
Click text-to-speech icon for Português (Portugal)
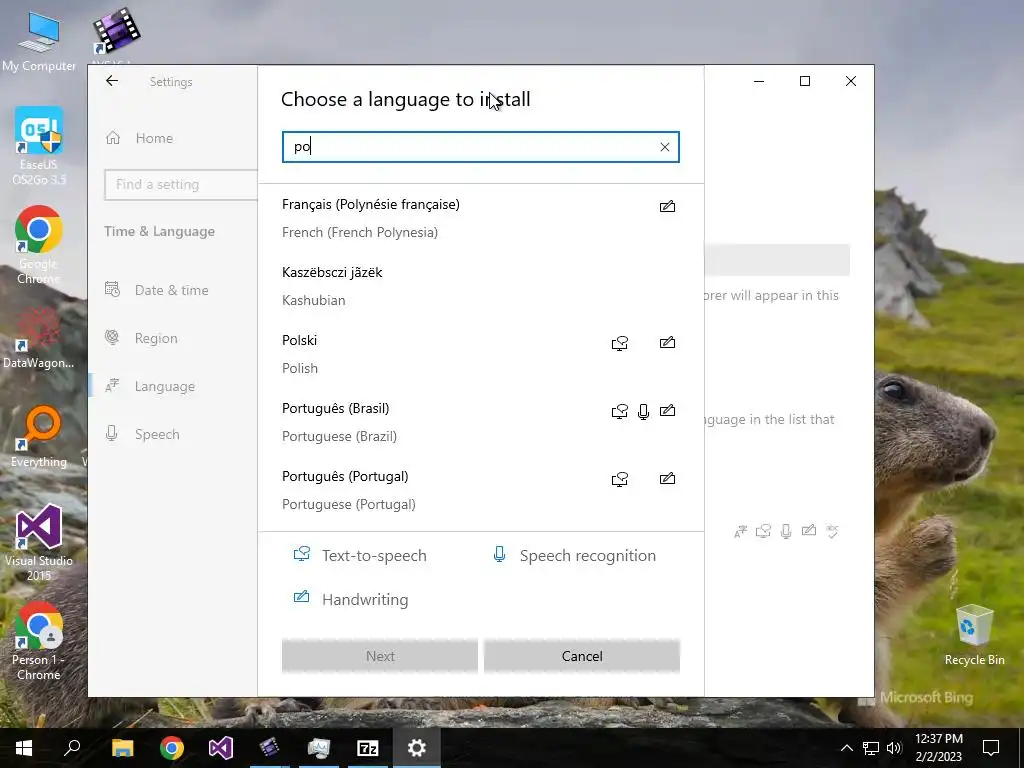point(619,479)
